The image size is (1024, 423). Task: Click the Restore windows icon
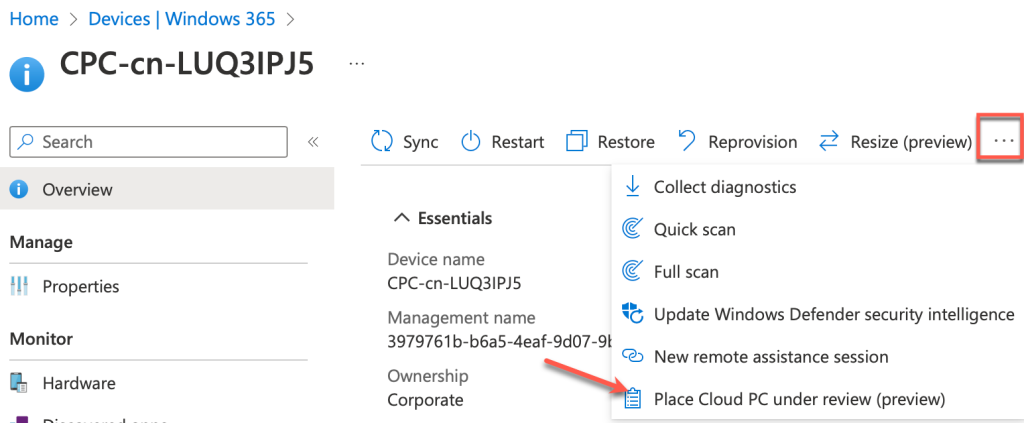577,142
